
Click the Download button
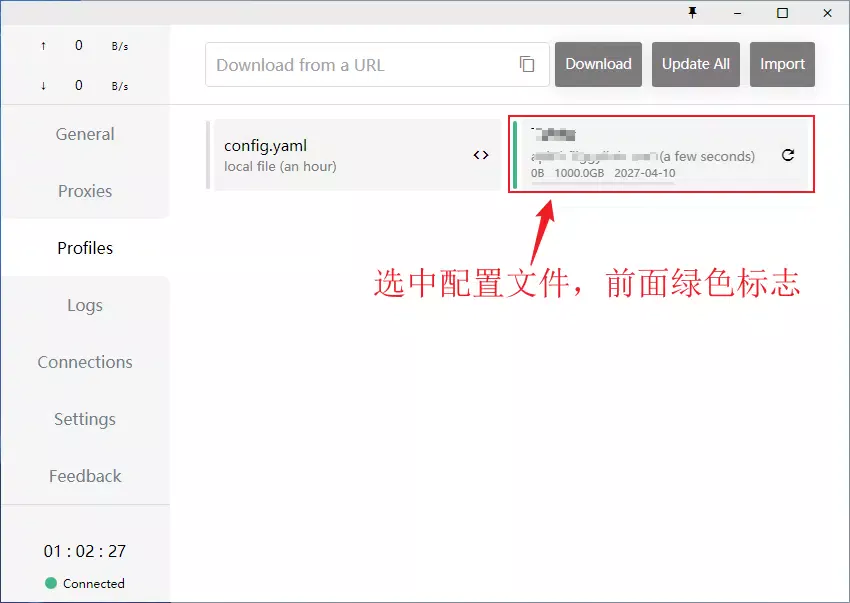point(598,64)
